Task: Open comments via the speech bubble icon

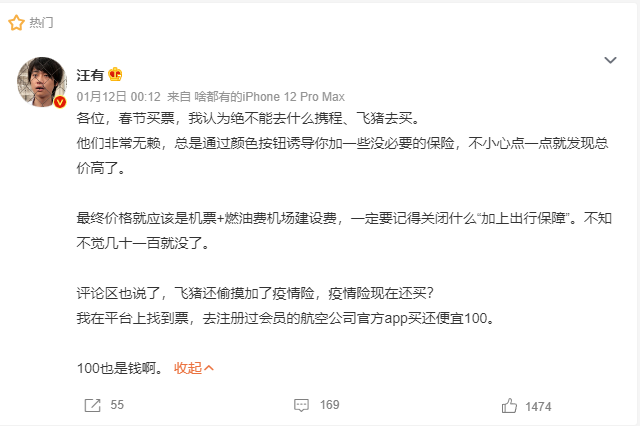Action: coord(301,405)
